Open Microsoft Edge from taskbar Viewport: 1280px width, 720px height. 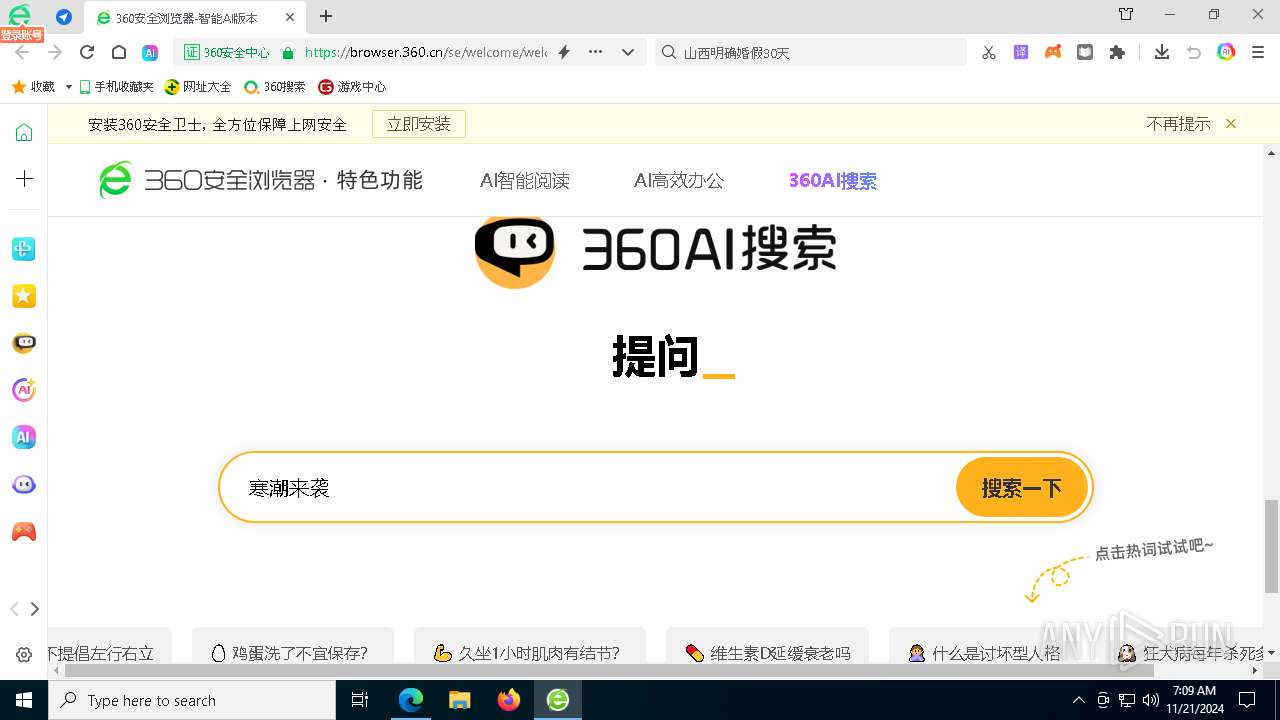(x=411, y=700)
